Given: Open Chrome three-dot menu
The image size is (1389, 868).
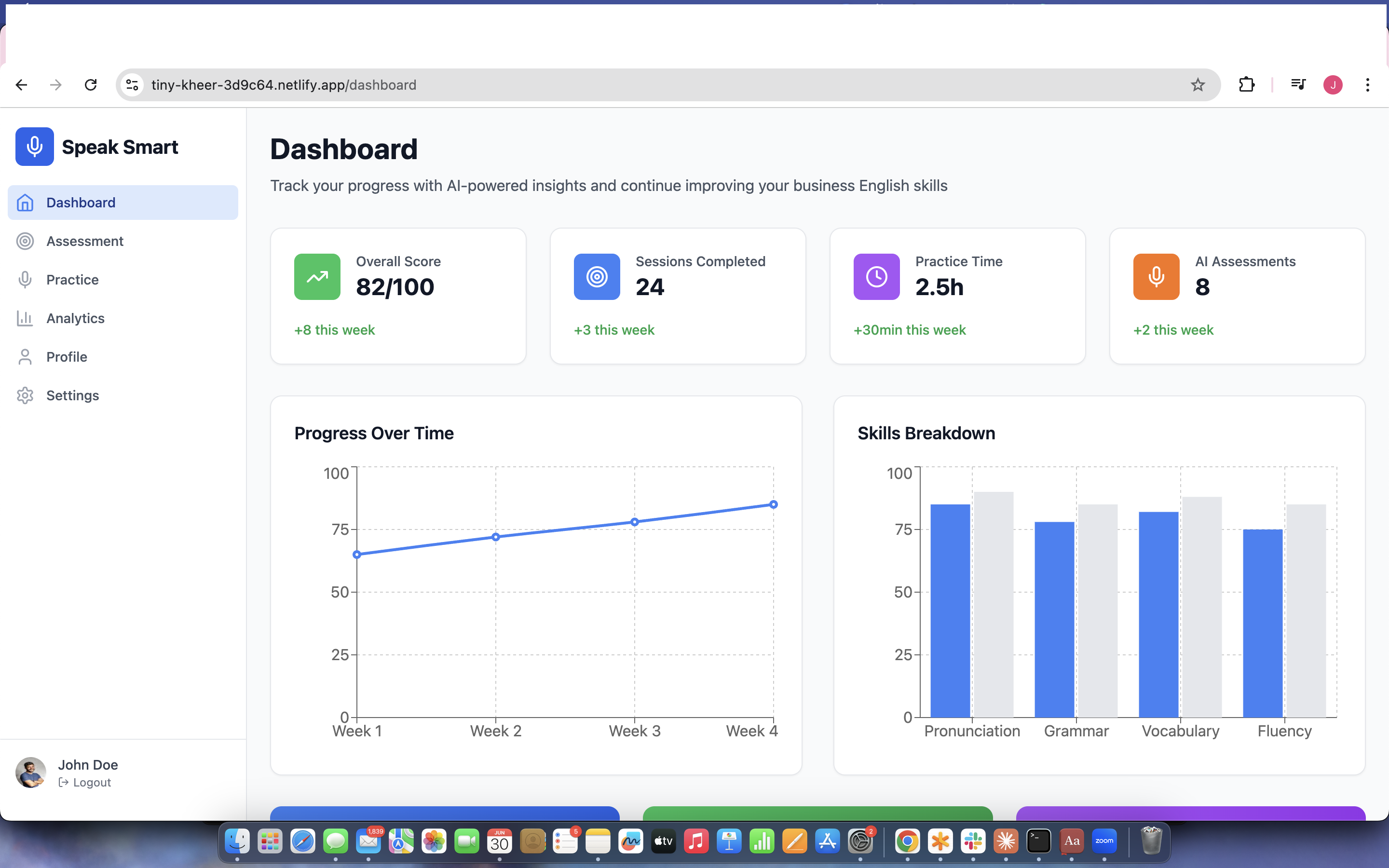Looking at the screenshot, I should coord(1367,85).
